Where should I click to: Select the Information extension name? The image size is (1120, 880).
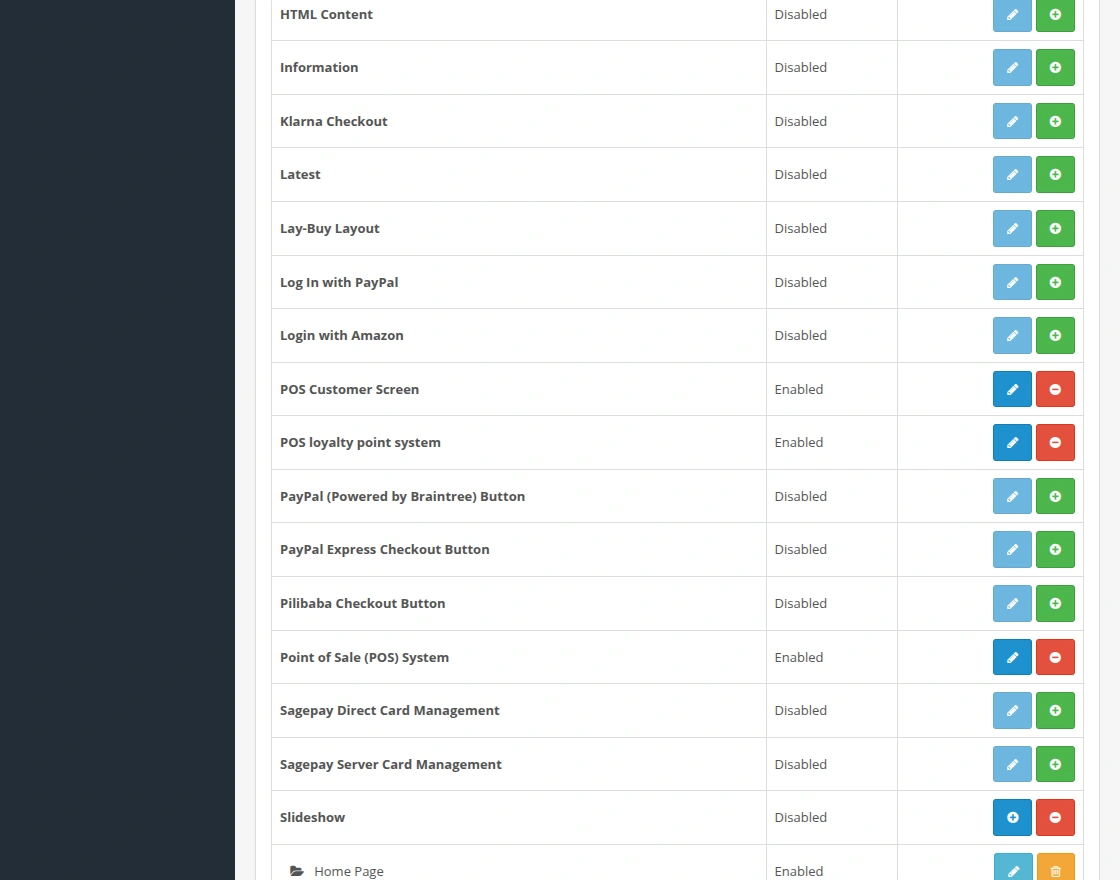click(x=319, y=67)
